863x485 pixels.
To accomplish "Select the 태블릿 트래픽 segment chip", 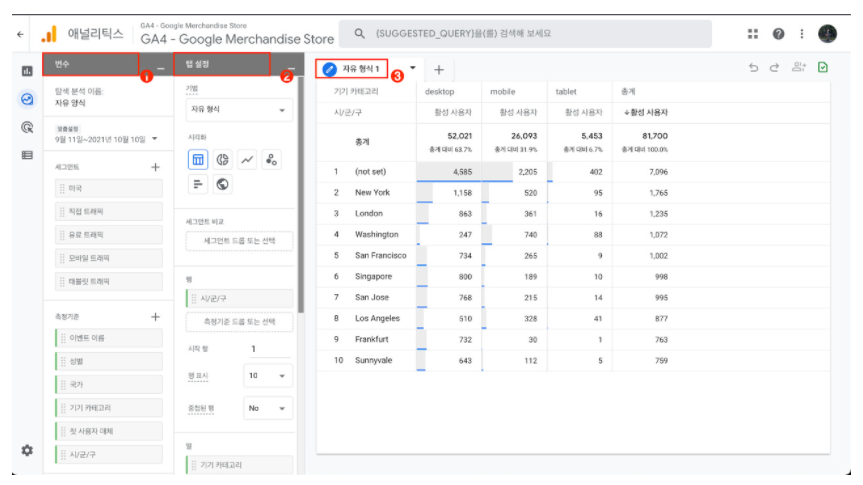I will point(109,281).
